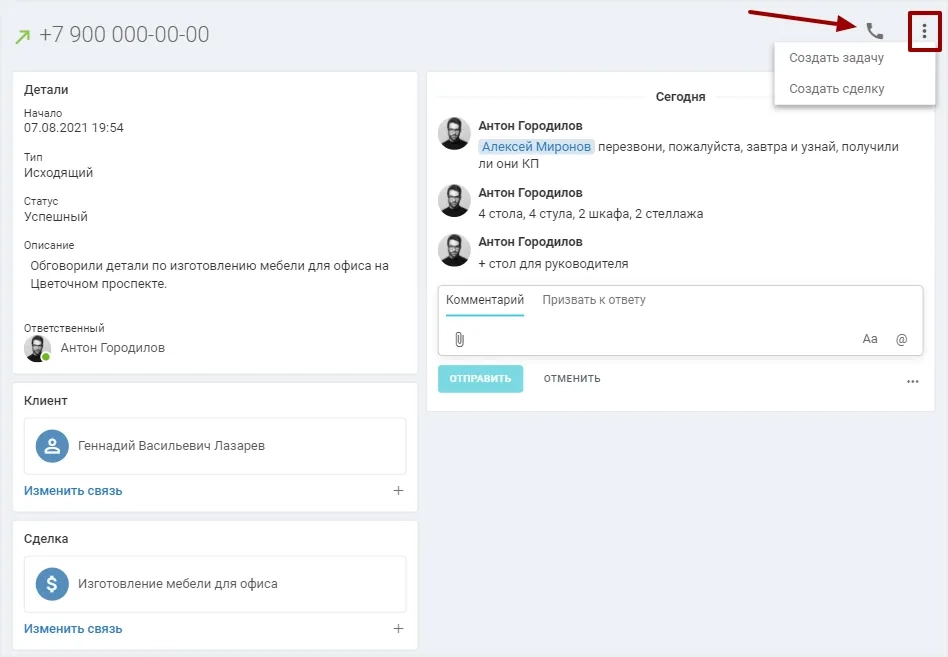Click the client person icon
Image resolution: width=948 pixels, height=657 pixels.
[52, 446]
